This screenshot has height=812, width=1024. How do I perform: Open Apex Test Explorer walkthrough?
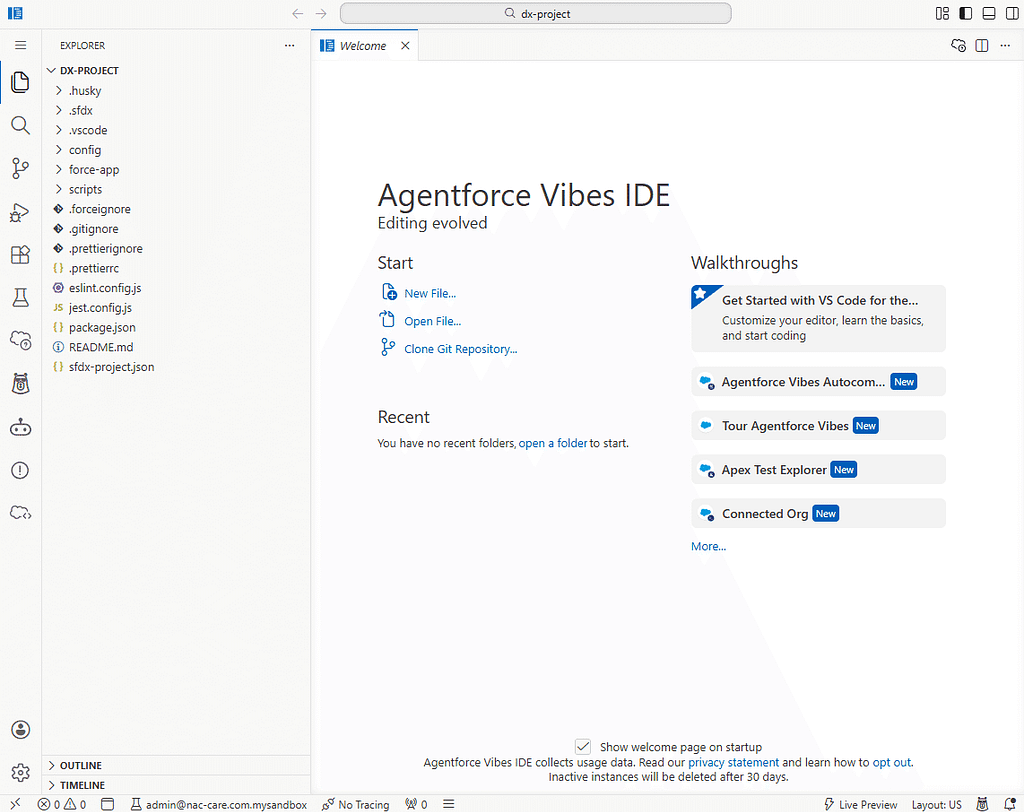coord(818,469)
